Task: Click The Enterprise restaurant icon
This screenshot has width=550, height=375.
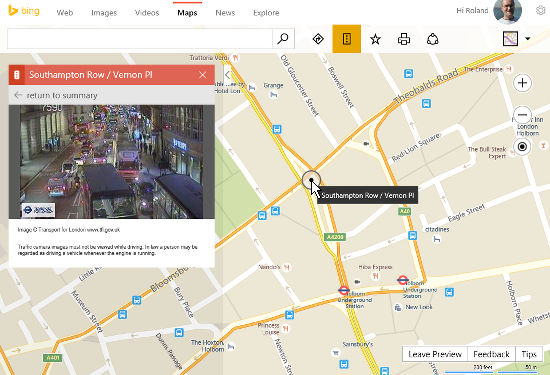Action: pyautogui.click(x=509, y=69)
